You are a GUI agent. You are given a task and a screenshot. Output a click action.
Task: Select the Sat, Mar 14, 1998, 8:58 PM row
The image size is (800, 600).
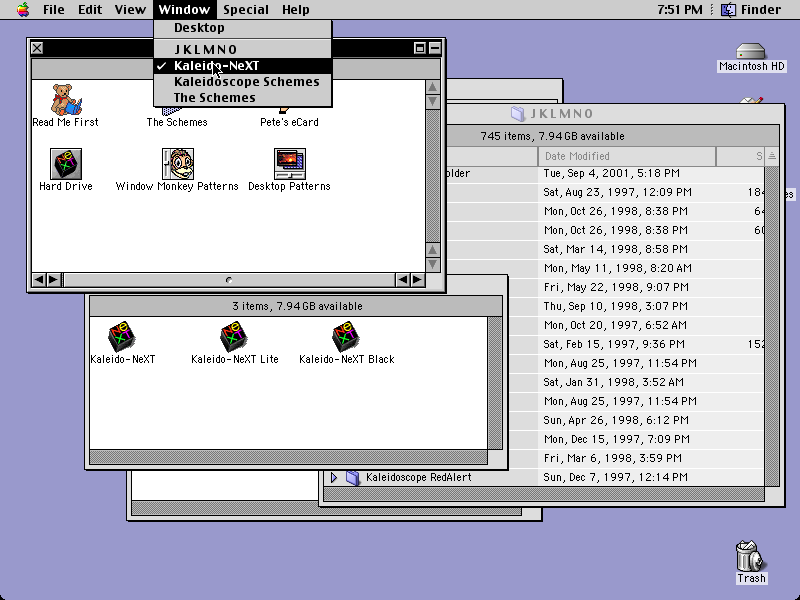tap(606, 249)
